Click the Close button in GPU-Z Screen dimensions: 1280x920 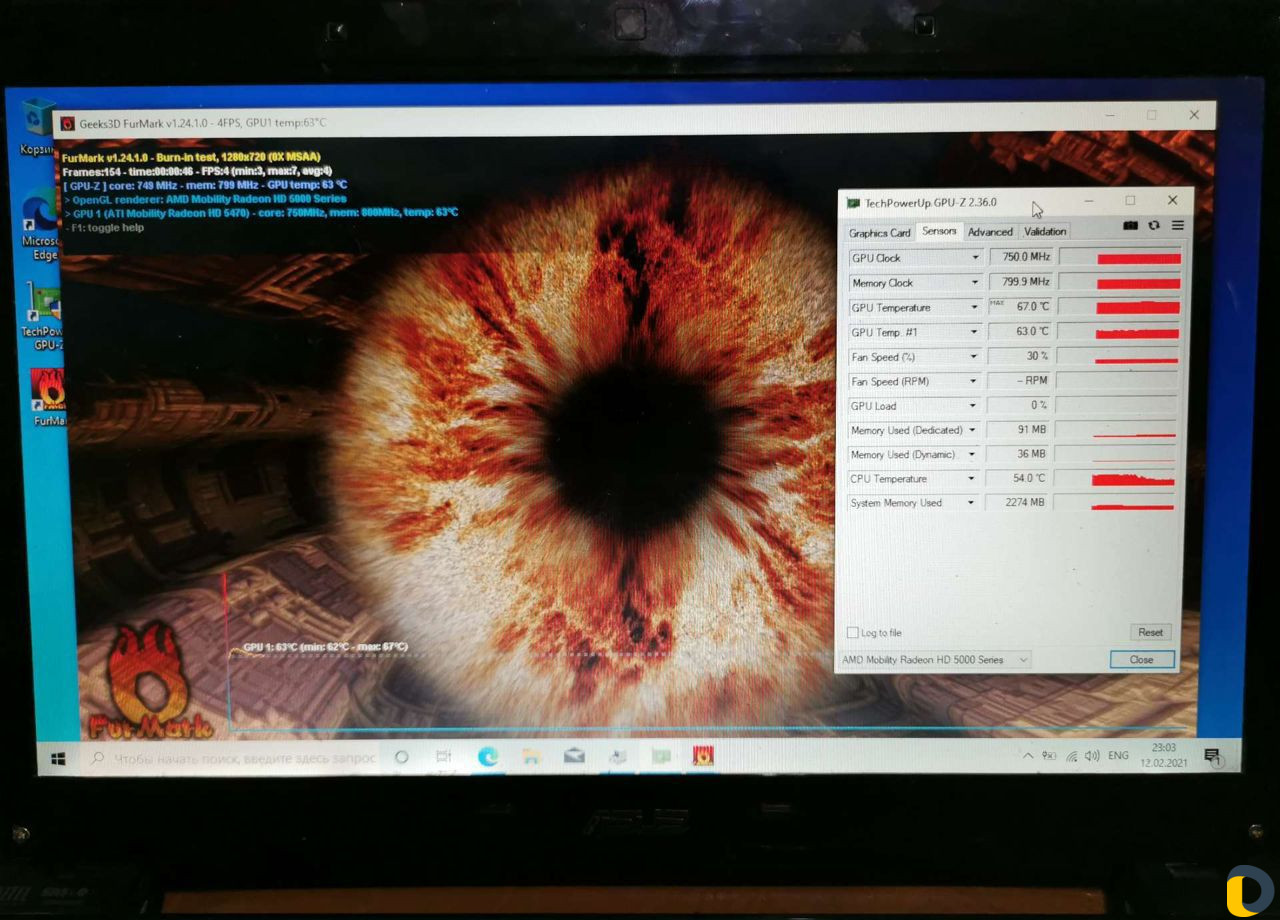[1141, 660]
